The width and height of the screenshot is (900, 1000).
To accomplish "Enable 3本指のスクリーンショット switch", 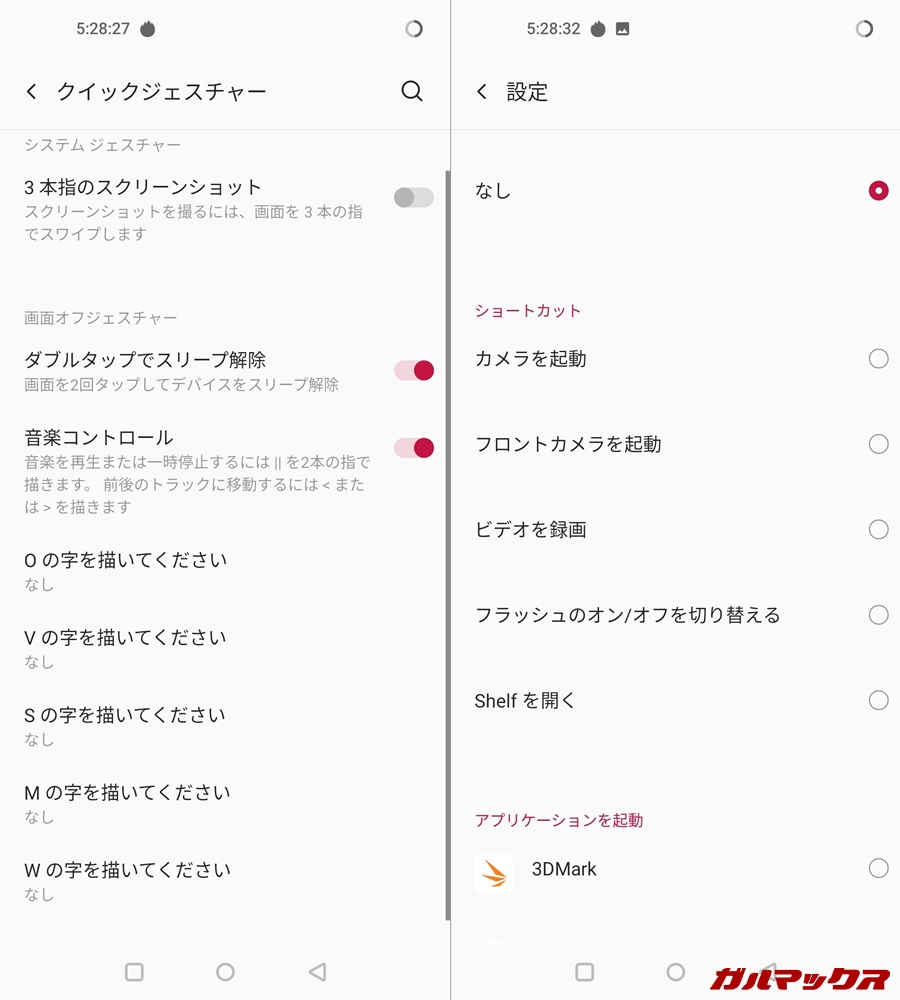I will pyautogui.click(x=413, y=197).
